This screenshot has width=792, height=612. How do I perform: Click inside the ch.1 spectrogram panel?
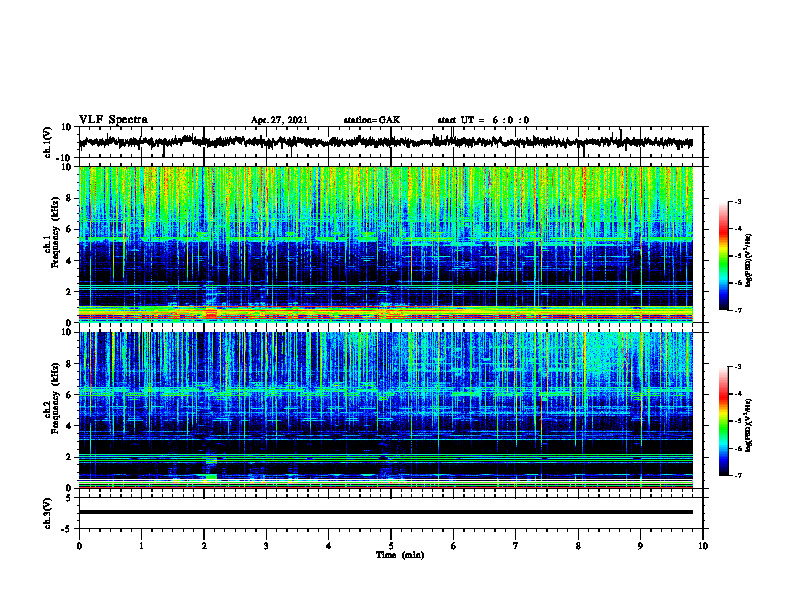(386, 244)
